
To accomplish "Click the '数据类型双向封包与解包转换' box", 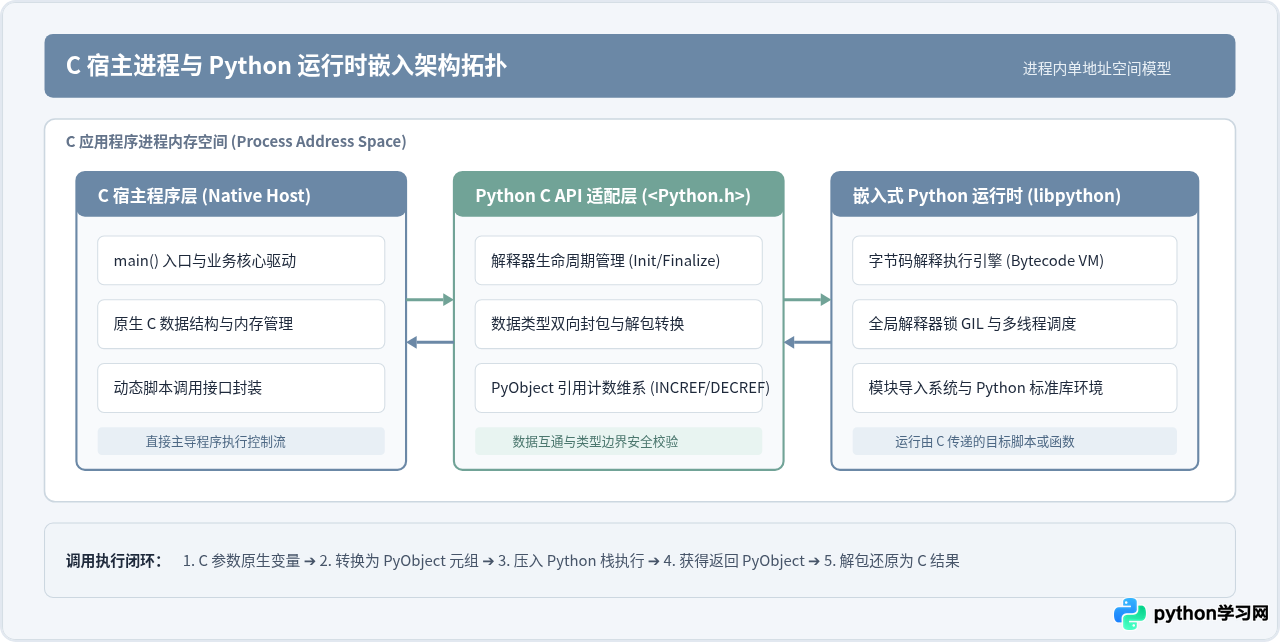I will [619, 324].
